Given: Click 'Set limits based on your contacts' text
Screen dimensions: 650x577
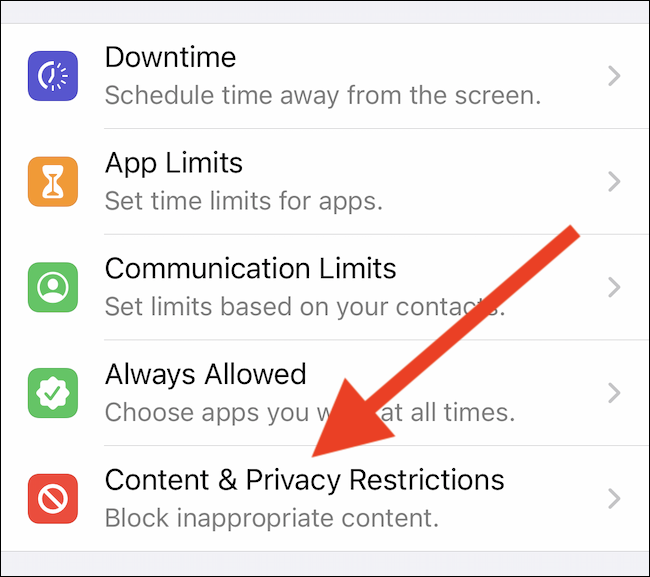Looking at the screenshot, I should (x=305, y=307).
